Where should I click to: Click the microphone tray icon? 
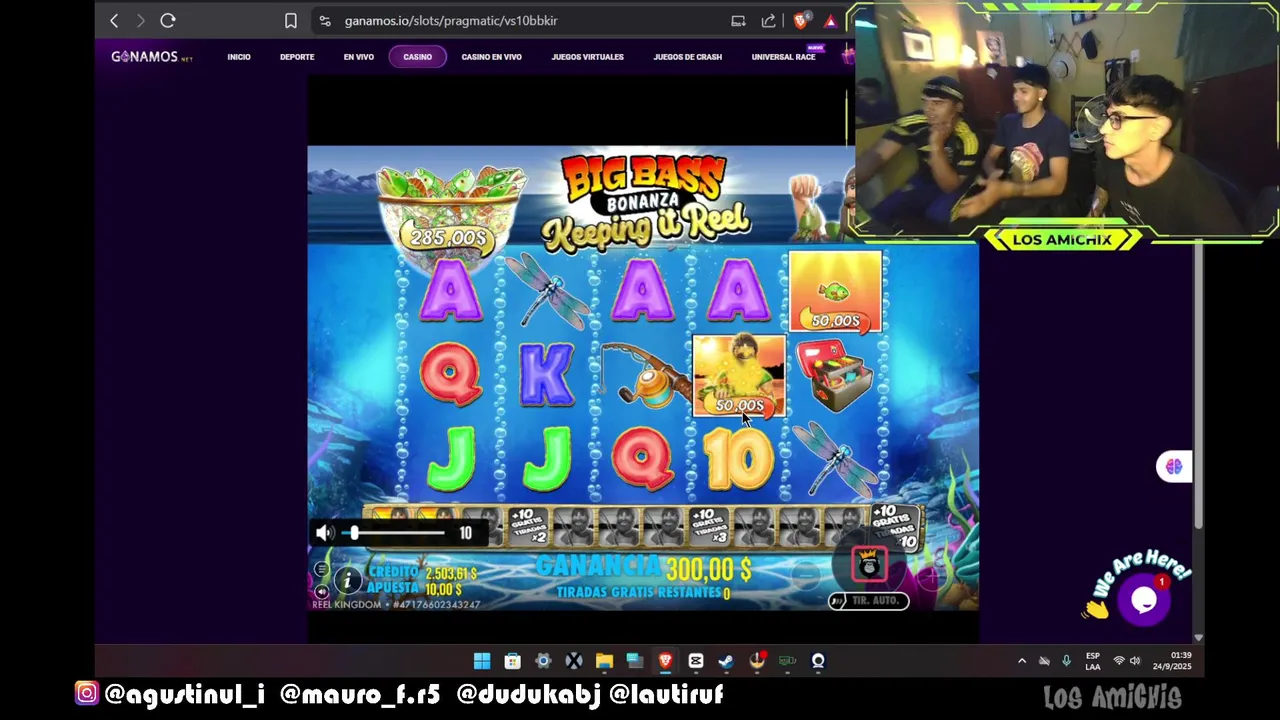click(1066, 661)
